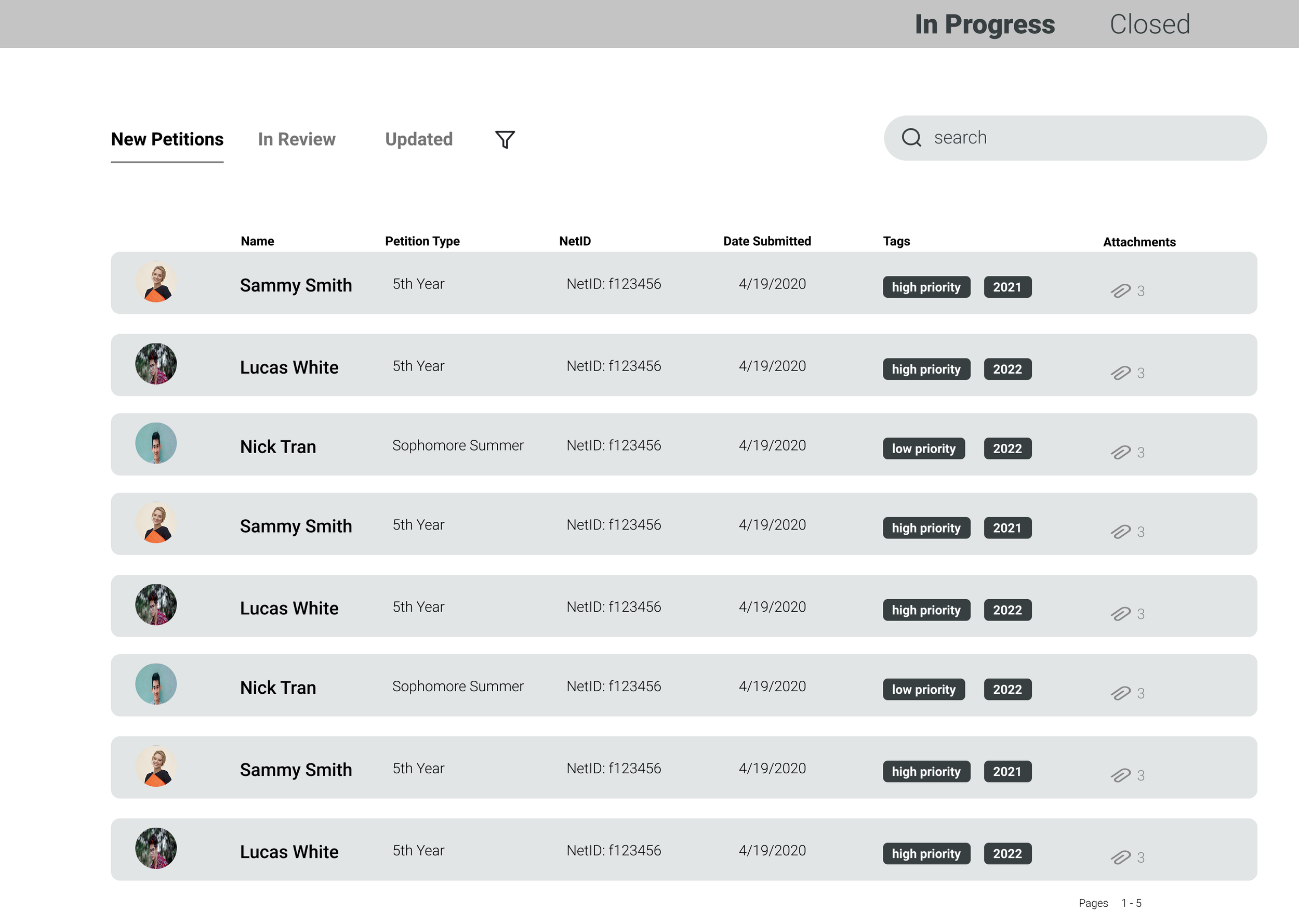Open the Updated tab
Viewport: 1299px width, 924px height.
pyautogui.click(x=419, y=139)
